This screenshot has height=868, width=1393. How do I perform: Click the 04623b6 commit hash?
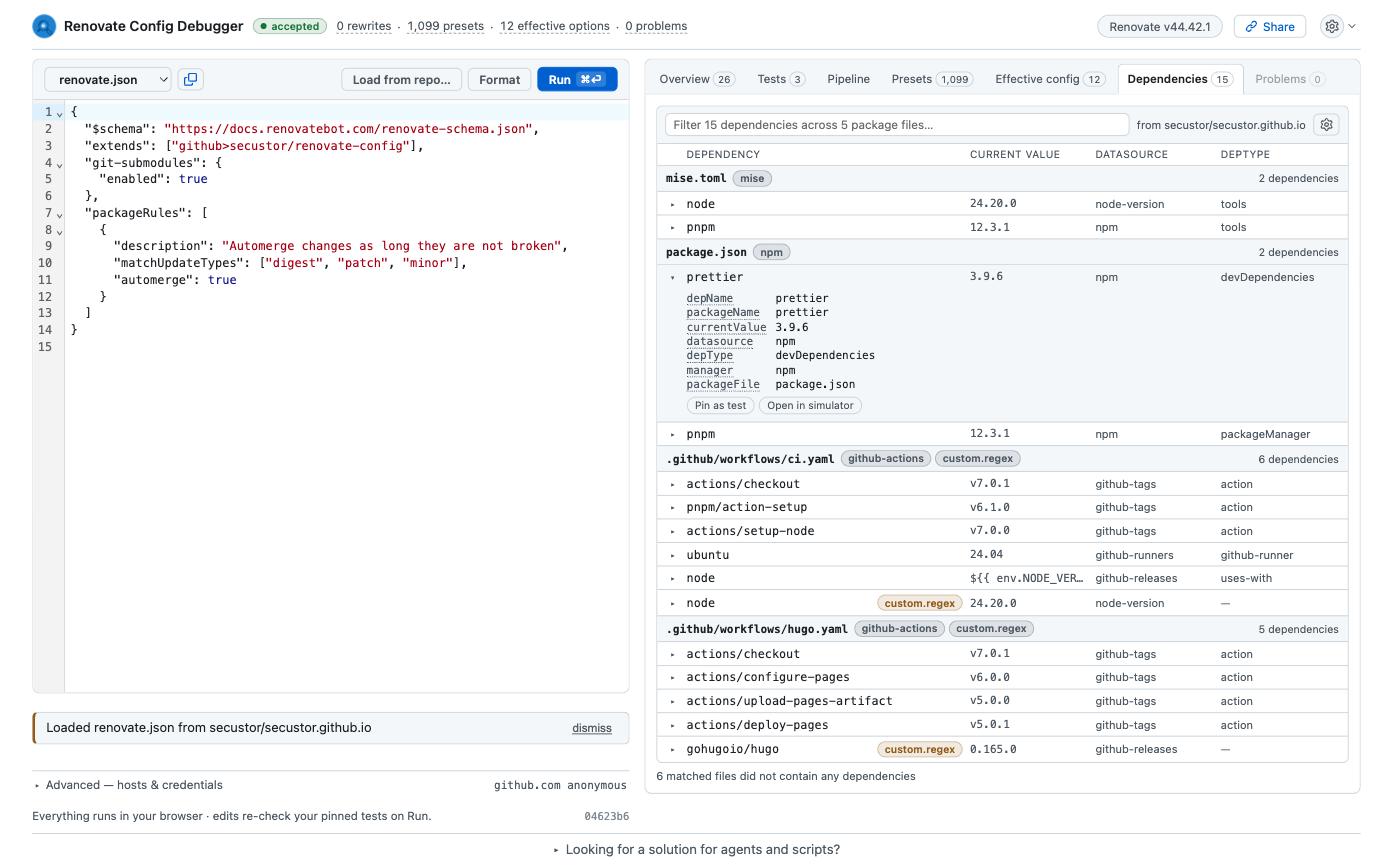click(606, 816)
